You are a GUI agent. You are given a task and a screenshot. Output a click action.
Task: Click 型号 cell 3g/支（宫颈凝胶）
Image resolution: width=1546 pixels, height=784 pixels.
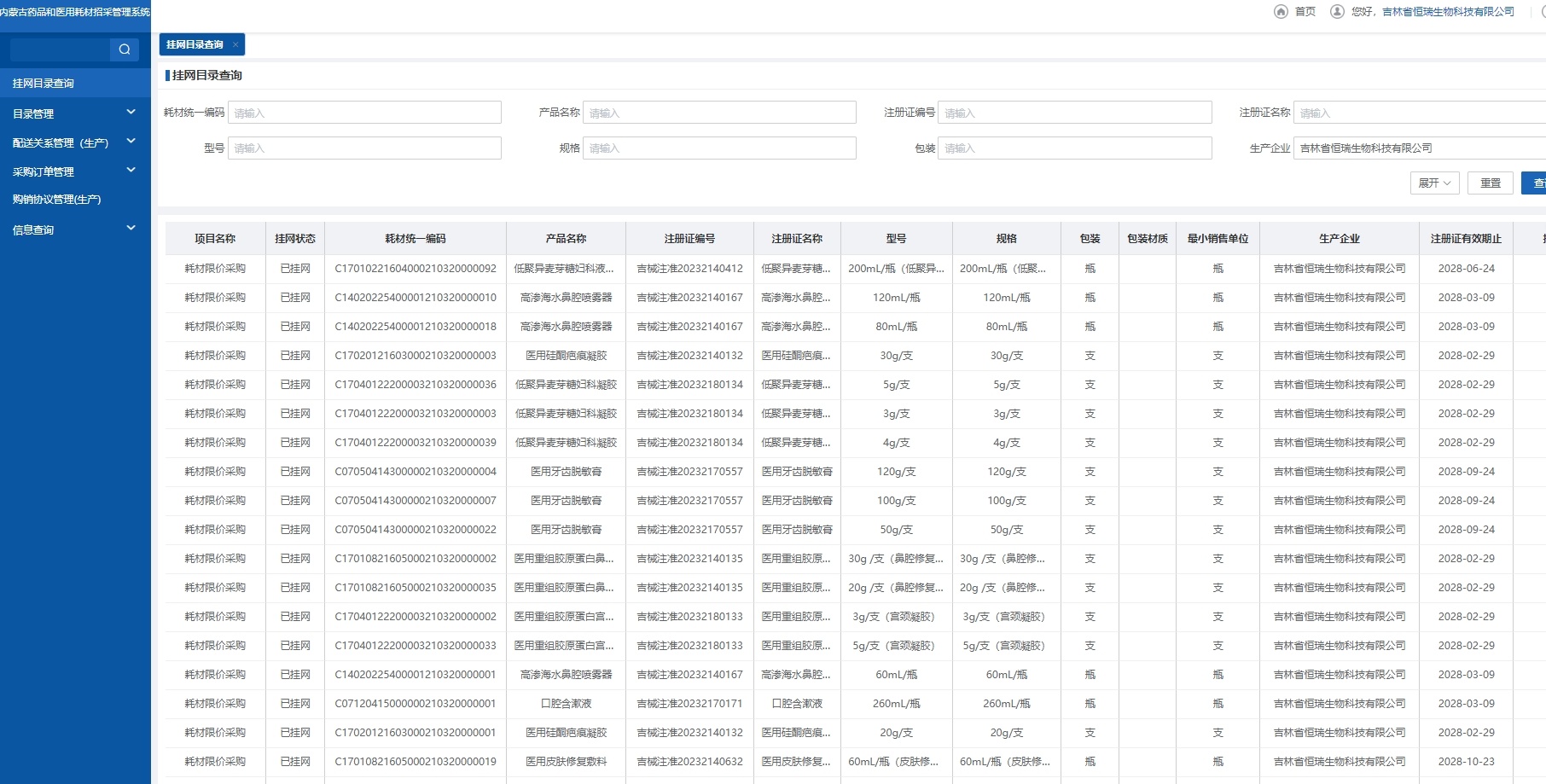coord(896,616)
